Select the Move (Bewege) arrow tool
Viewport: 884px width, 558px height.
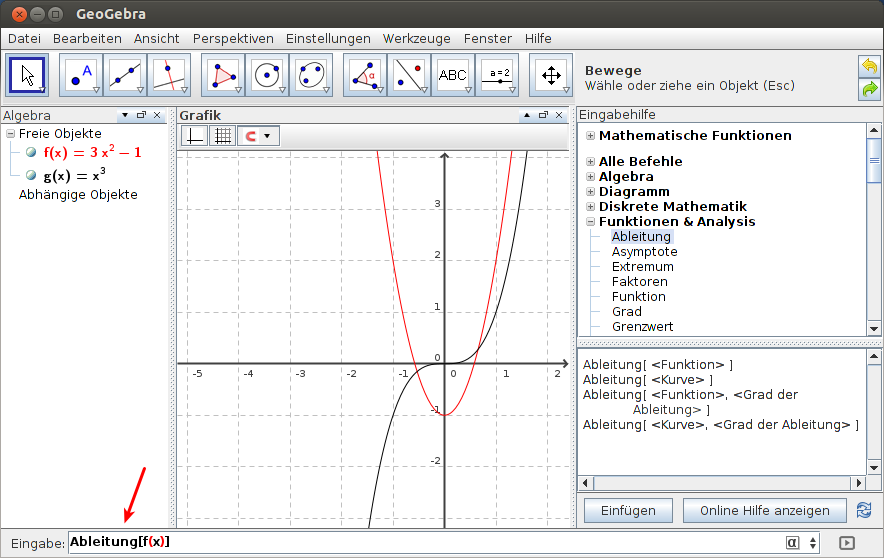tap(26, 75)
